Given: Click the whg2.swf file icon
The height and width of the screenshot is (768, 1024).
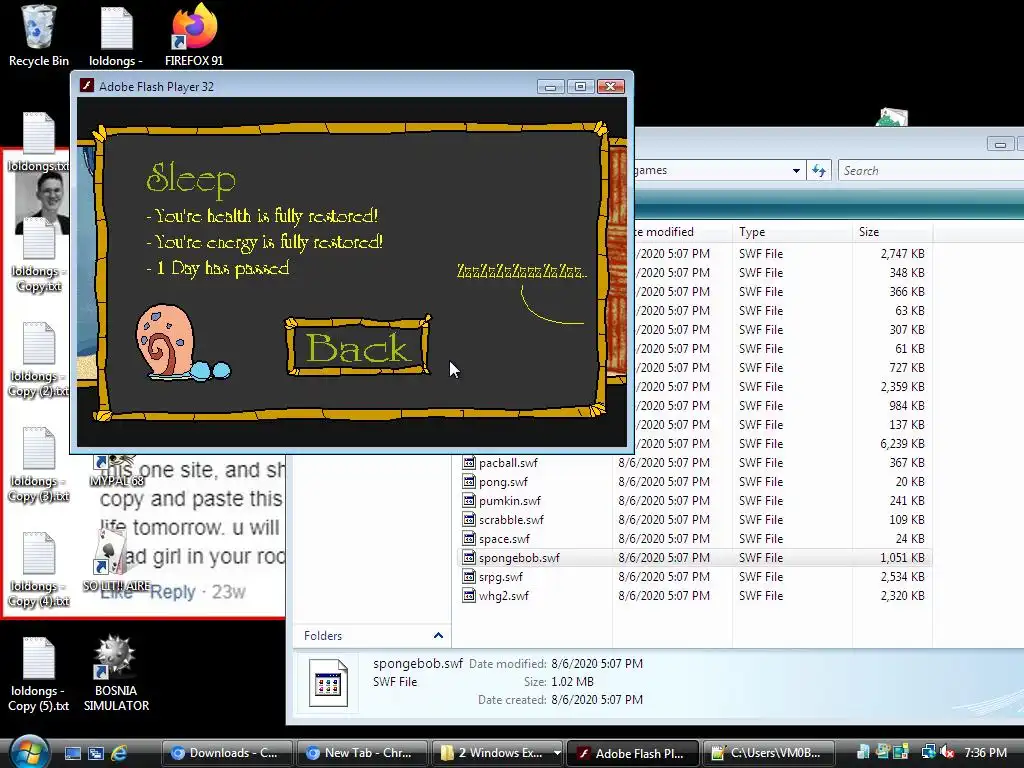Looking at the screenshot, I should tap(468, 596).
